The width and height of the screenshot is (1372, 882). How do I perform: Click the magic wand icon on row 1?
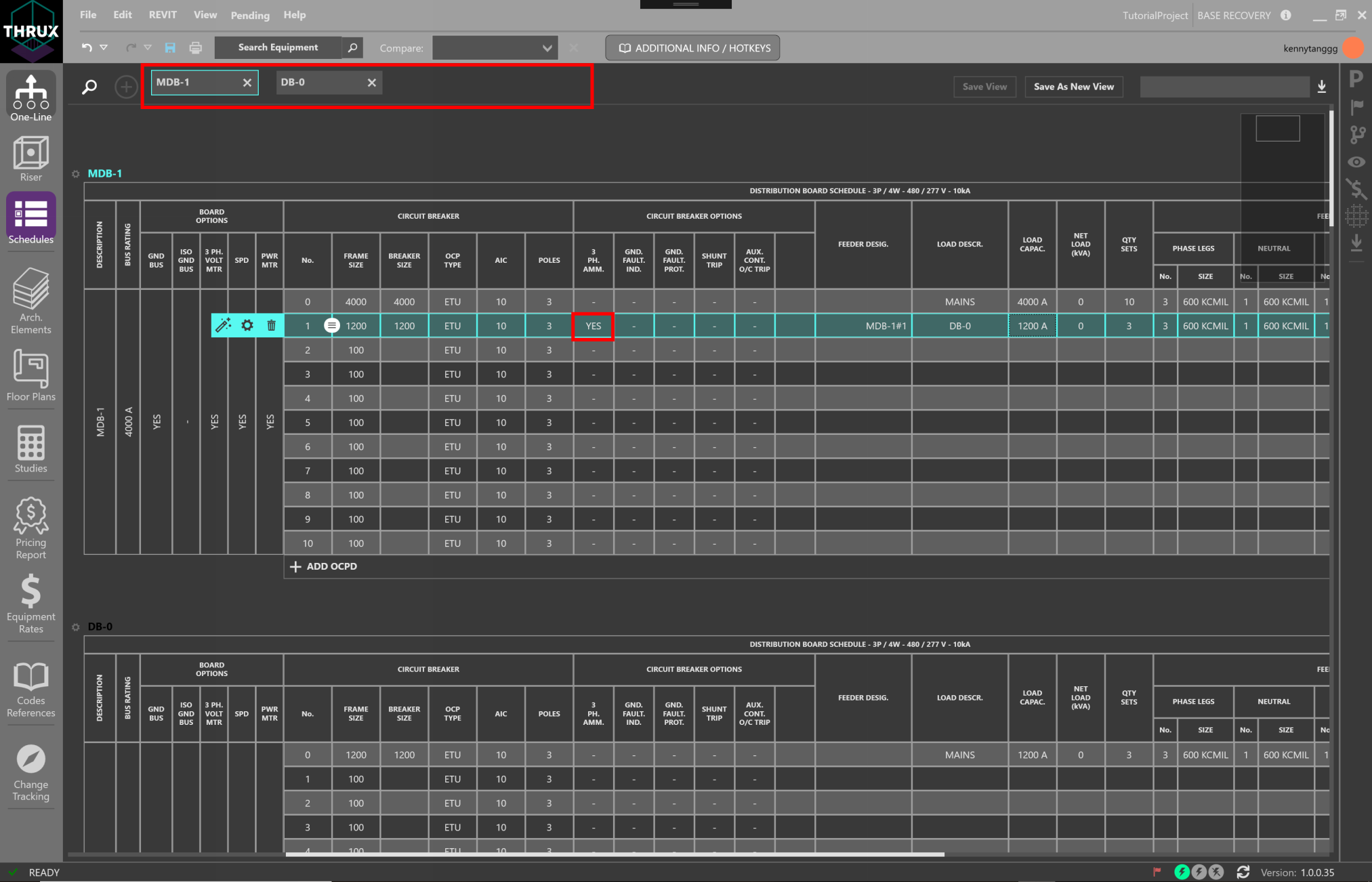pos(223,325)
